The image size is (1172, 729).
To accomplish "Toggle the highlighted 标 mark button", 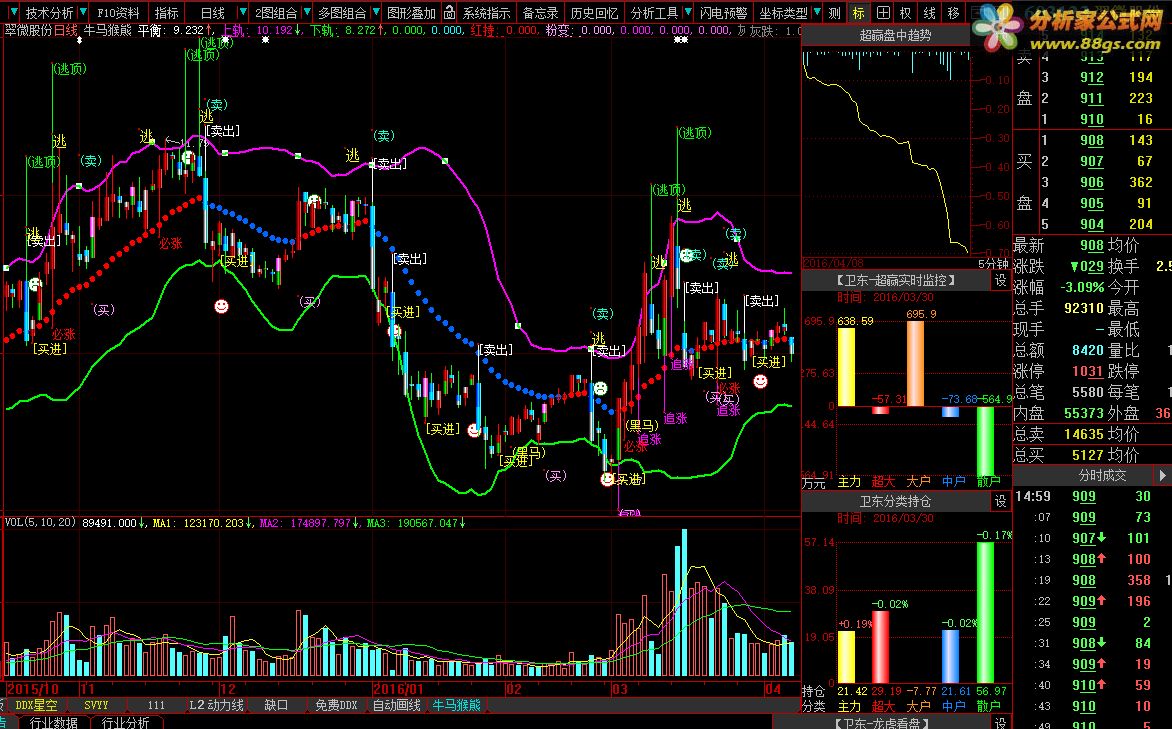I will pyautogui.click(x=859, y=13).
